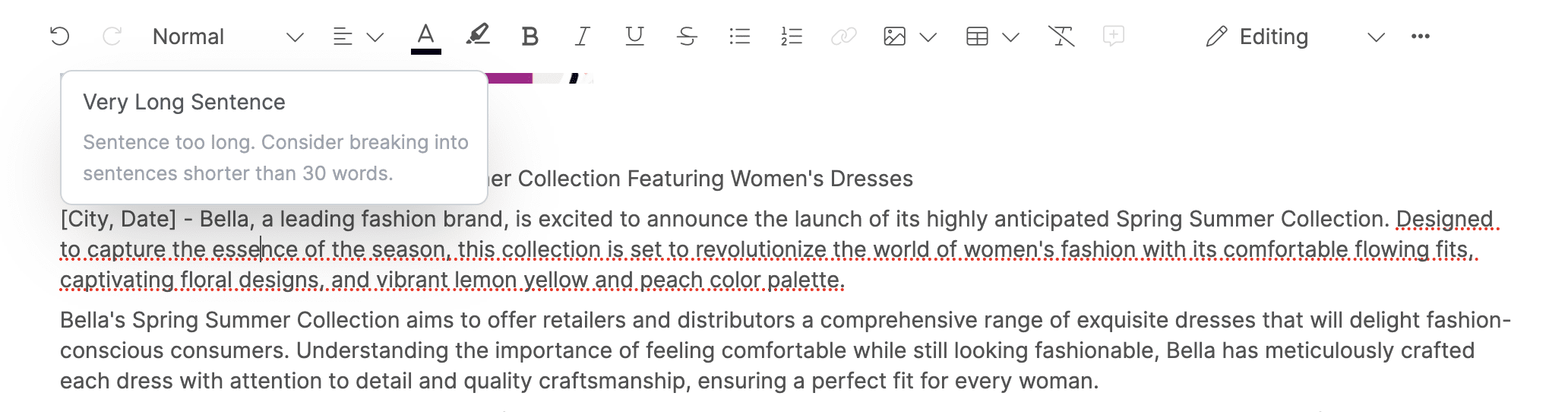Expand the image options chevron
This screenshot has width=1568, height=412.
[928, 36]
